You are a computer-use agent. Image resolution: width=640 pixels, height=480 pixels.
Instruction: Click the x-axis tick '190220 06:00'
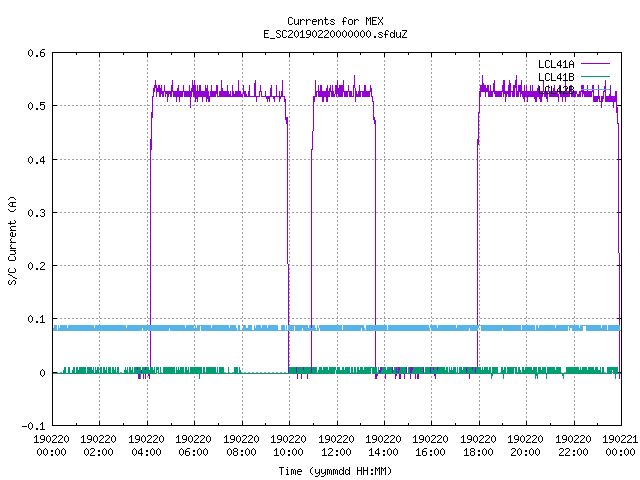[x=193, y=445]
